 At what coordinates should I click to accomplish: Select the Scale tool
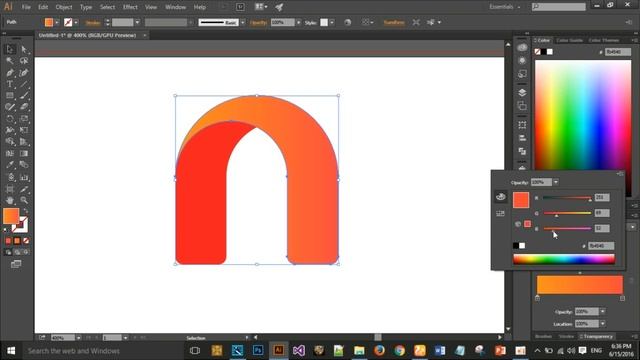(24, 119)
